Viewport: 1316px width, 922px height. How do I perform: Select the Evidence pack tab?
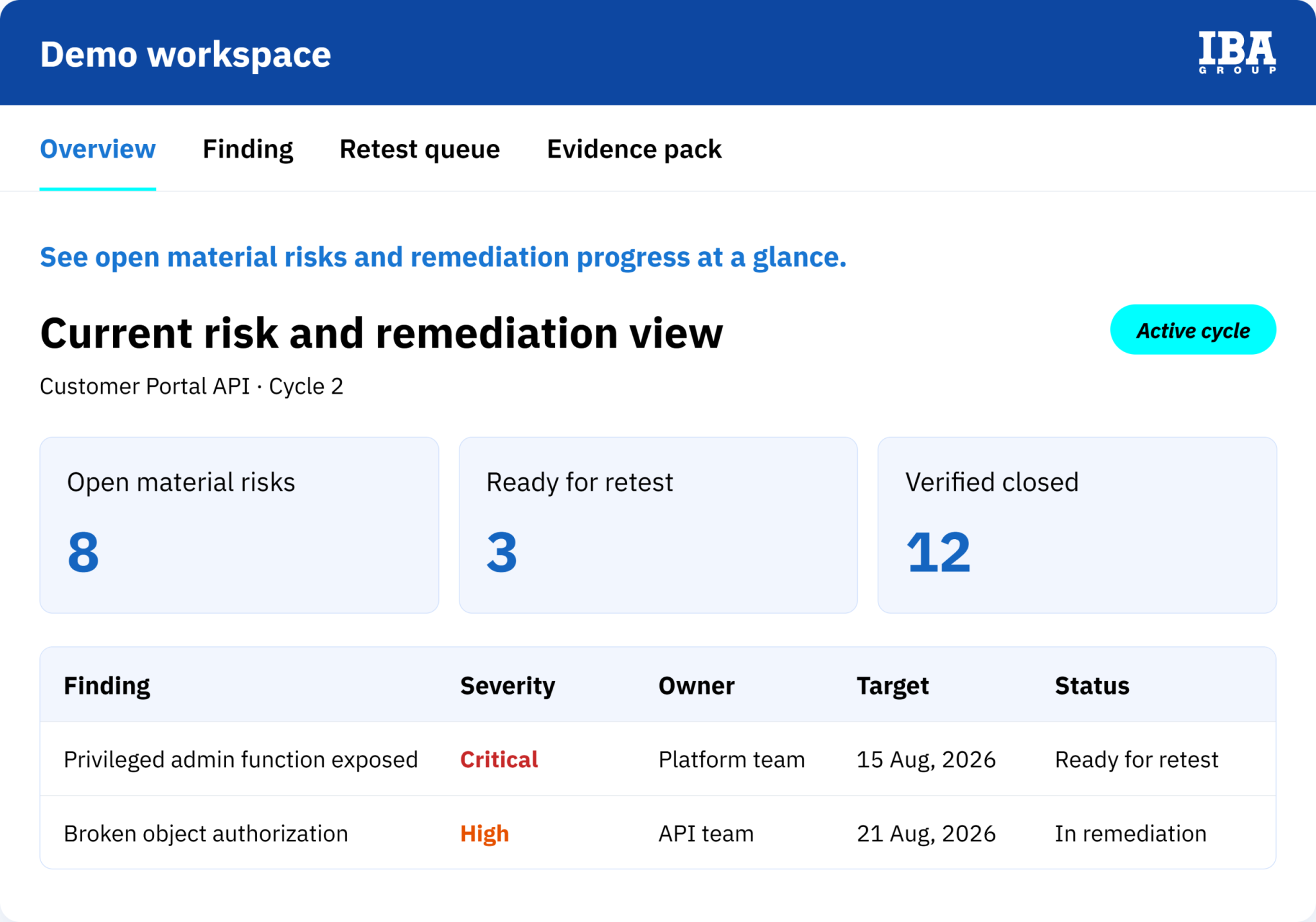(634, 149)
